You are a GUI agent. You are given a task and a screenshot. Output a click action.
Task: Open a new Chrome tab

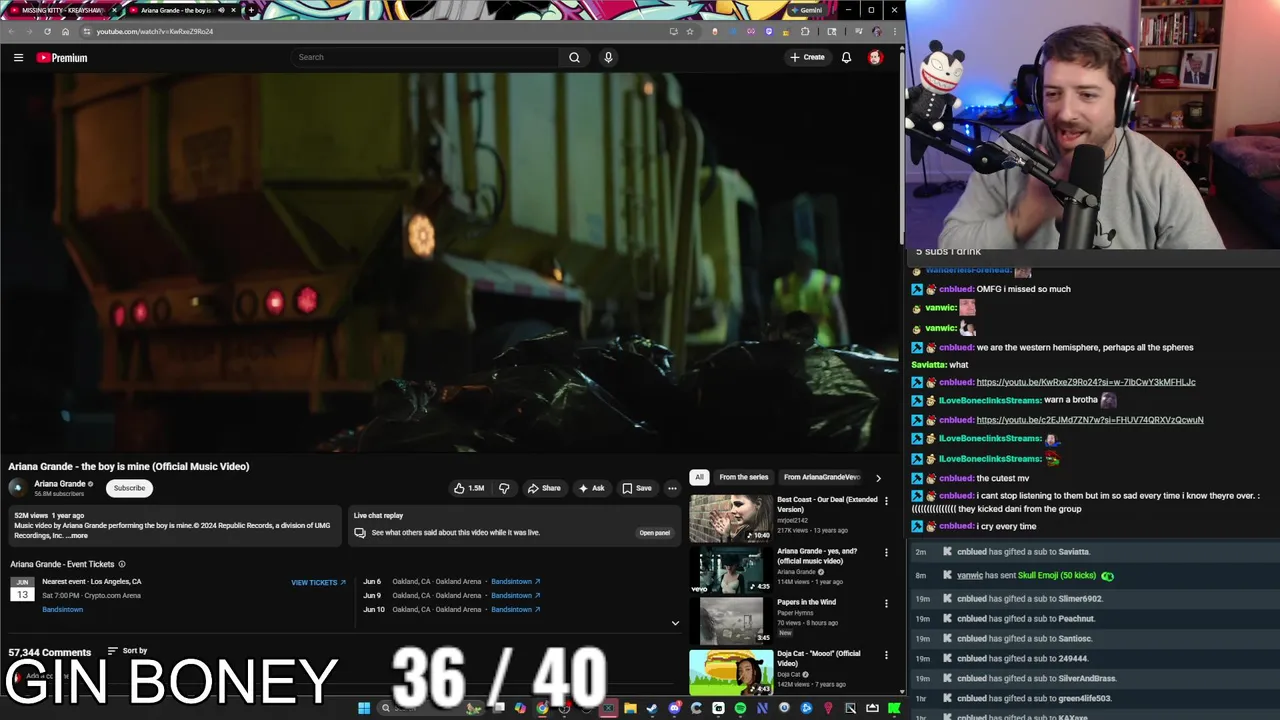[251, 10]
